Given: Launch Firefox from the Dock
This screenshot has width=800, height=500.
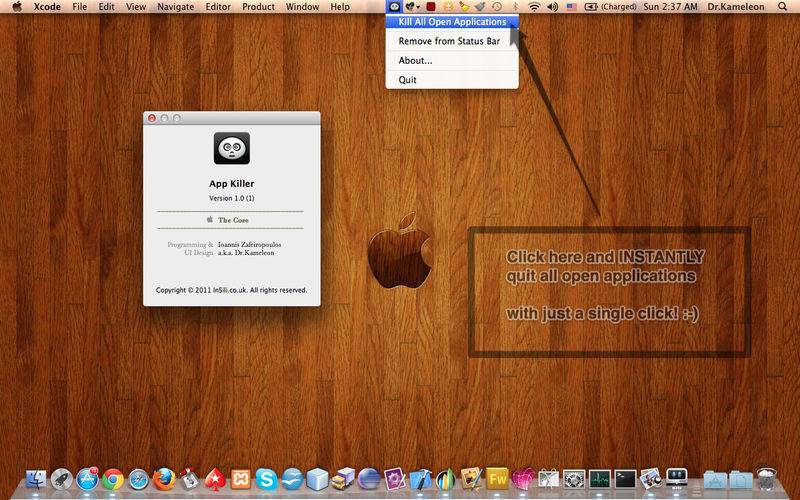Looking at the screenshot, I should [x=164, y=480].
